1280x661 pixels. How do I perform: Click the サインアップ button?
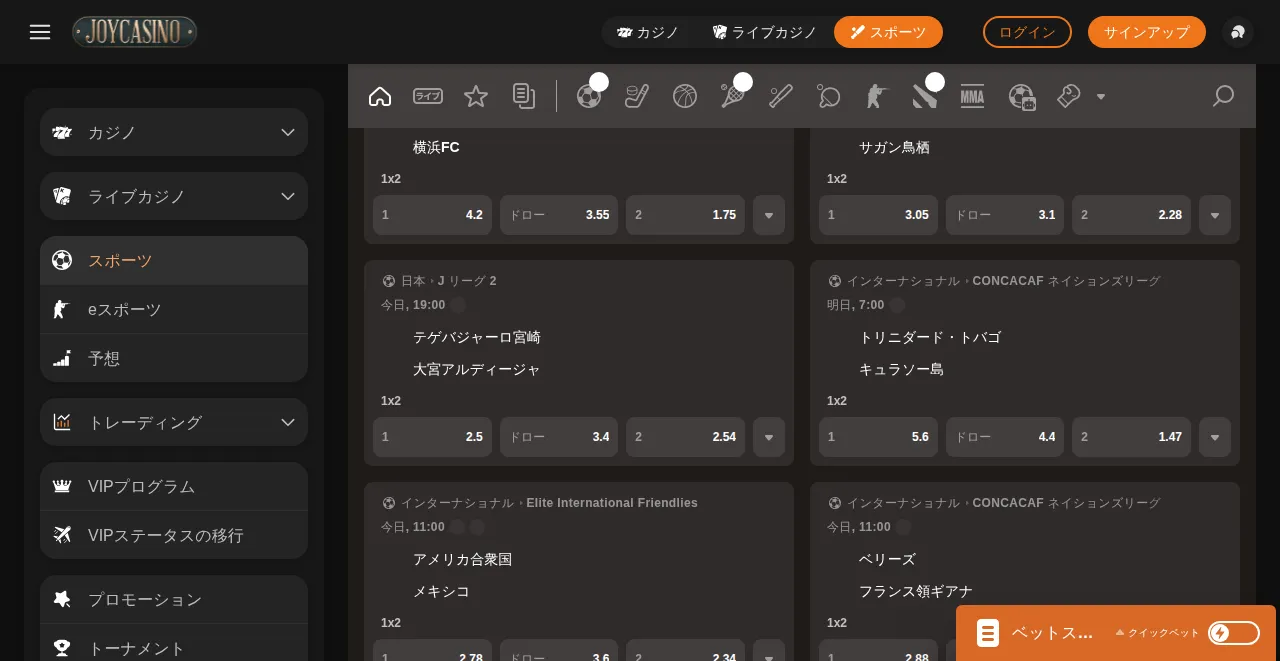1147,32
